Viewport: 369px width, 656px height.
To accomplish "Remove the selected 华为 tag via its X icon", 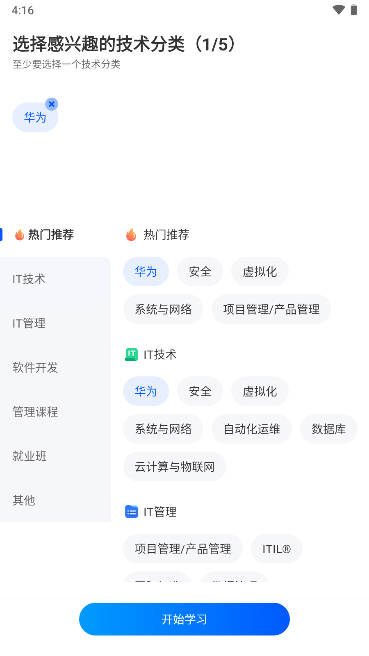I will [x=51, y=104].
